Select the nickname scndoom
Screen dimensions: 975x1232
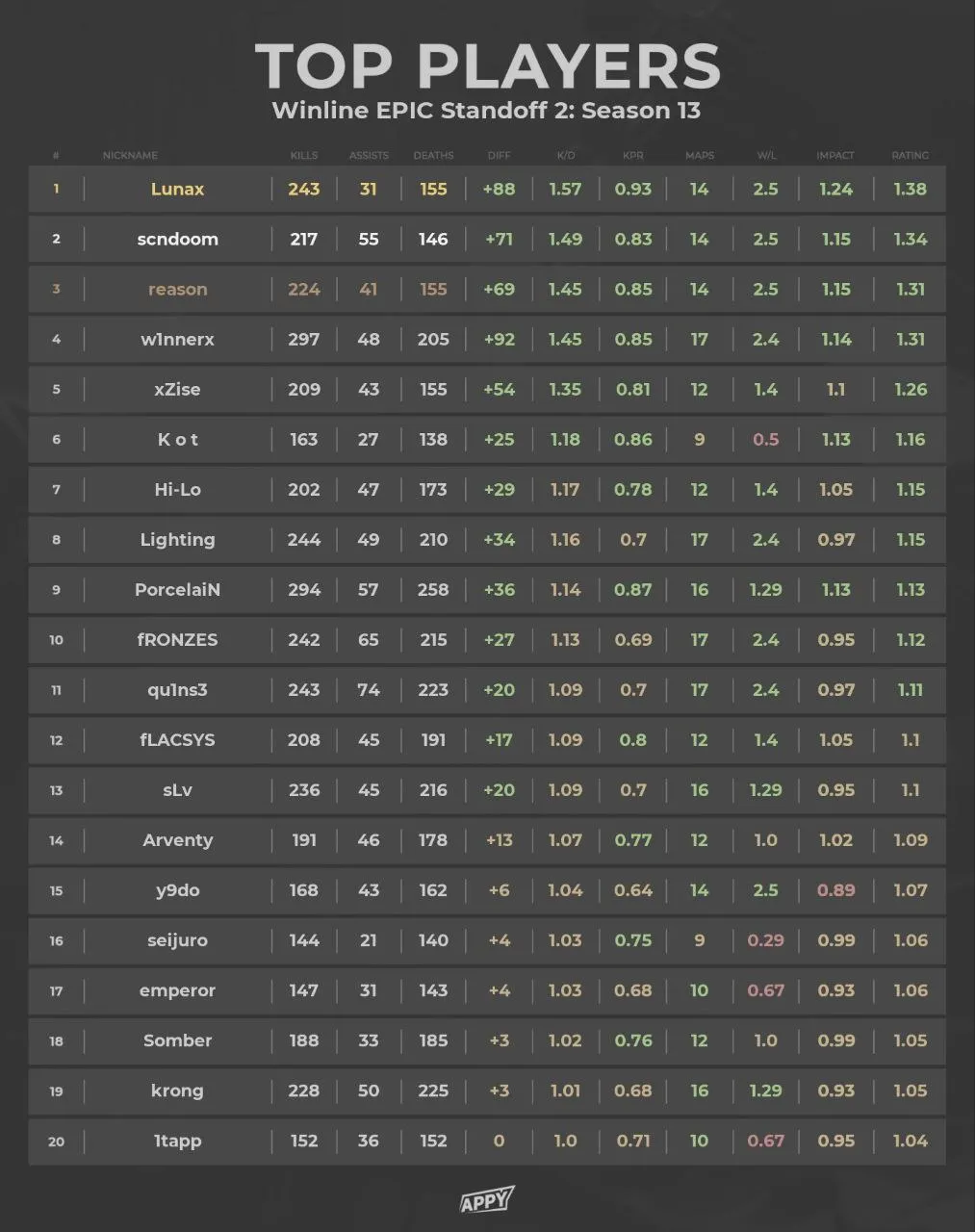coord(177,239)
